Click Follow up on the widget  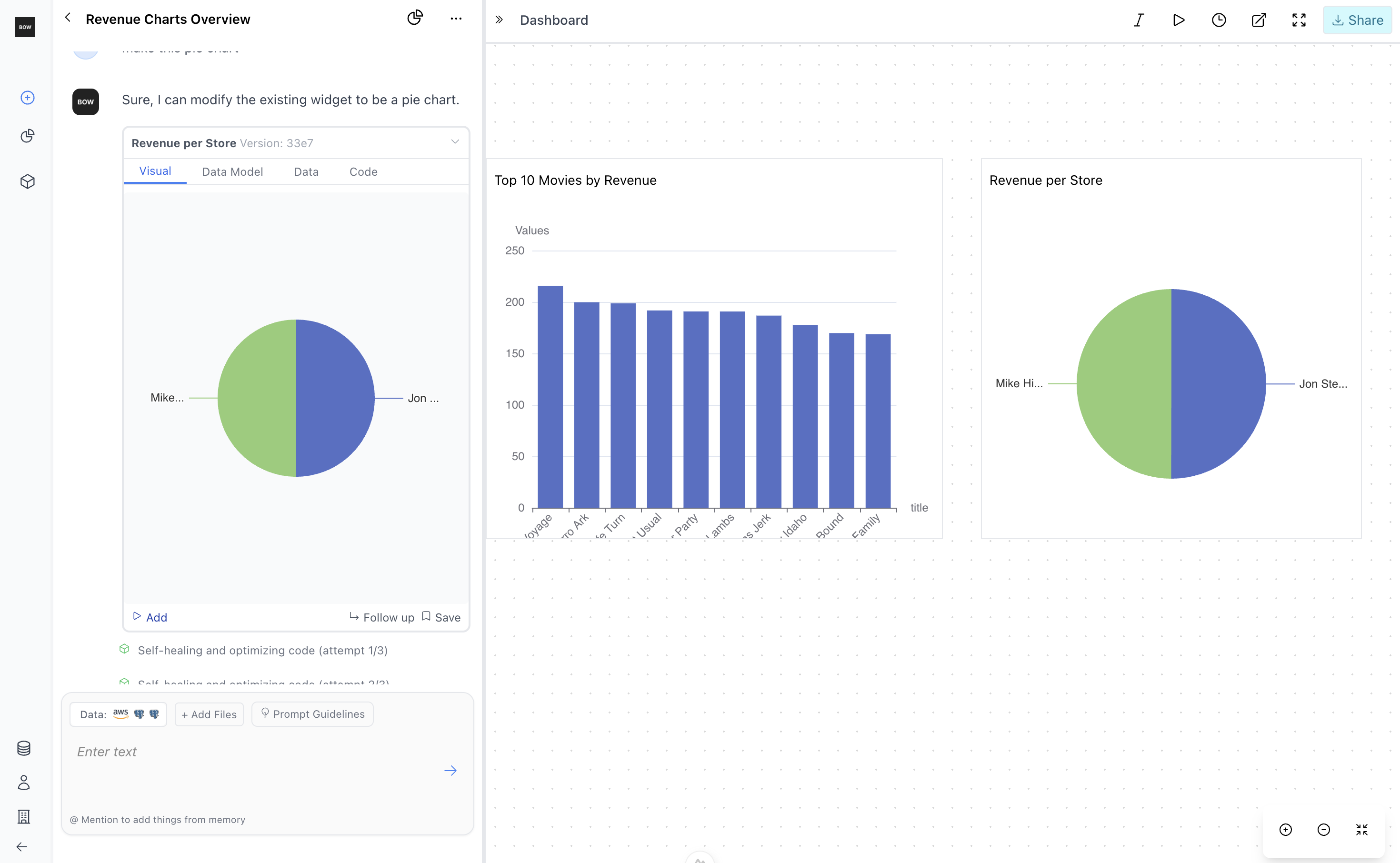pos(381,617)
